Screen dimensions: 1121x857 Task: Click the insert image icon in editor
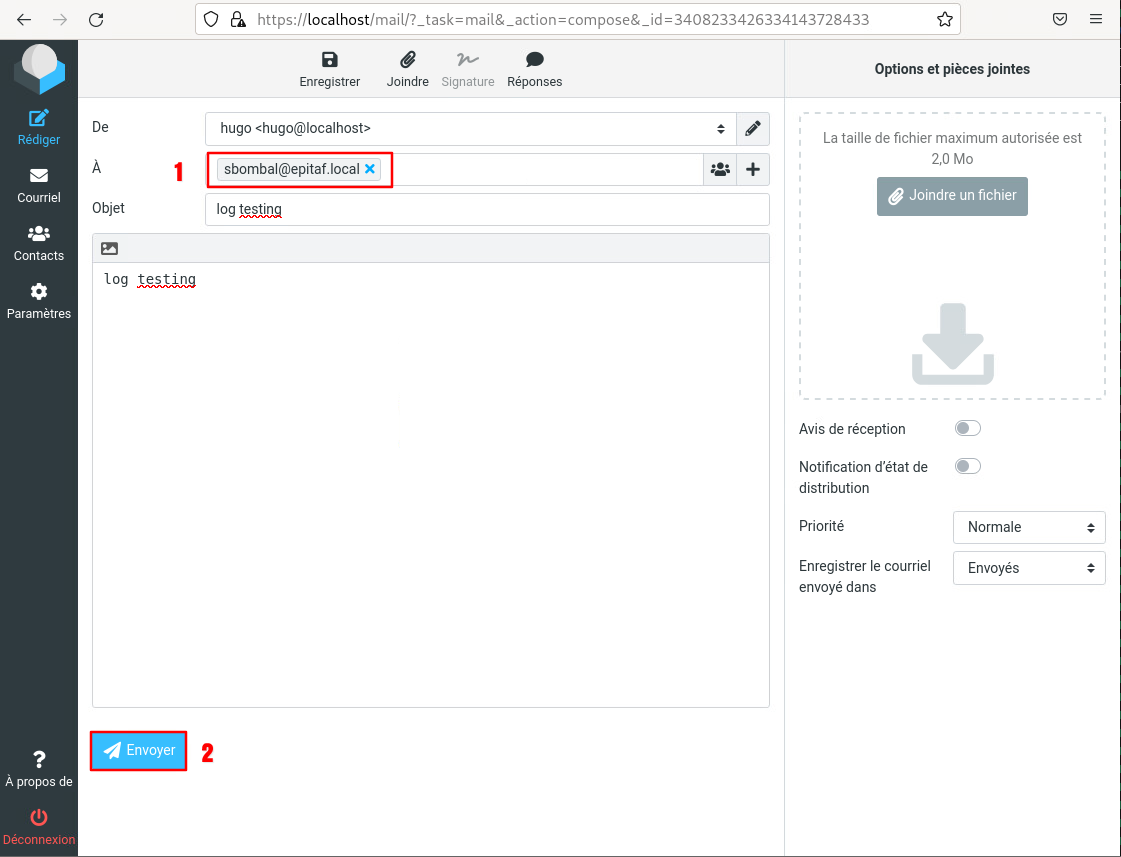[110, 248]
